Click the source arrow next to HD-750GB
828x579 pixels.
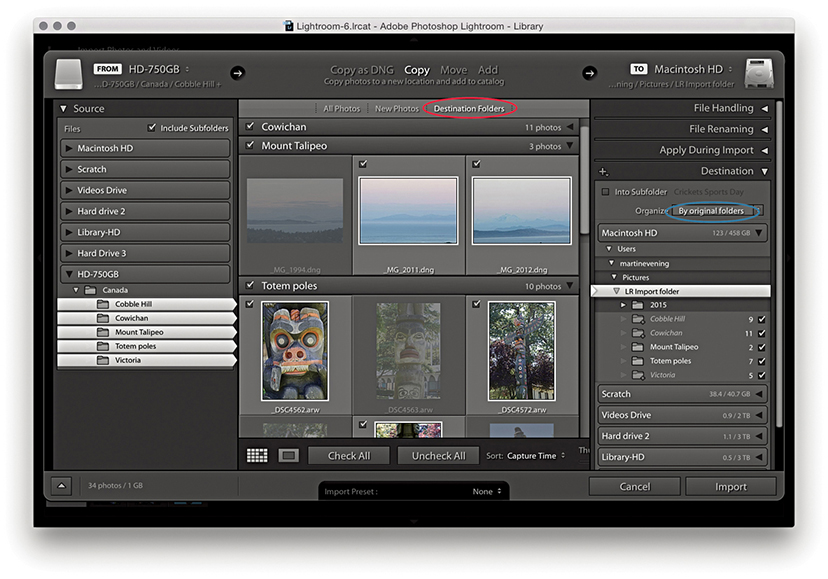pyautogui.click(x=237, y=72)
